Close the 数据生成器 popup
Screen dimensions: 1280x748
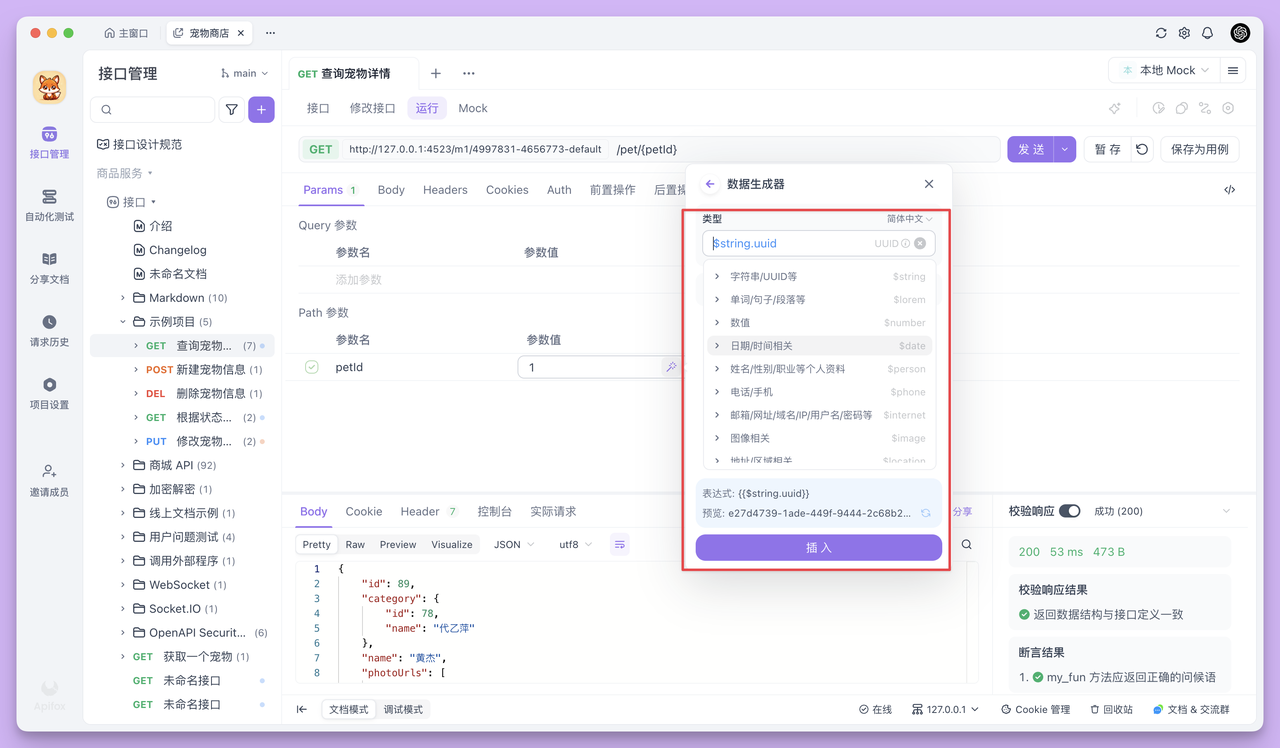(929, 184)
